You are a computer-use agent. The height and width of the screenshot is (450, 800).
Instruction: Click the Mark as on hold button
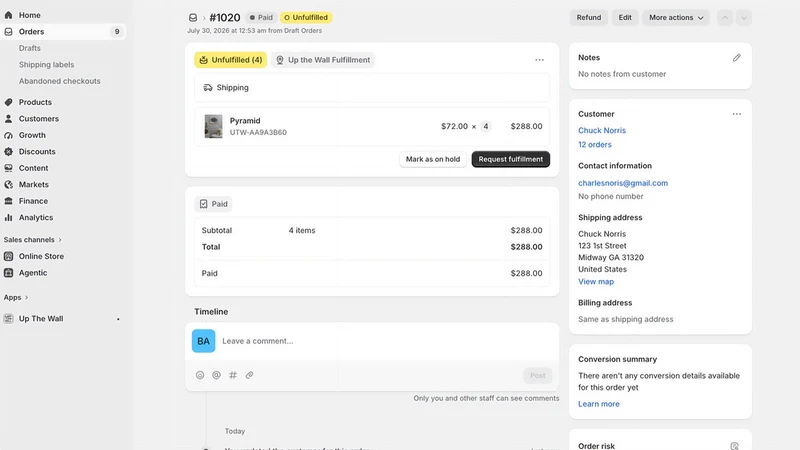click(x=433, y=159)
